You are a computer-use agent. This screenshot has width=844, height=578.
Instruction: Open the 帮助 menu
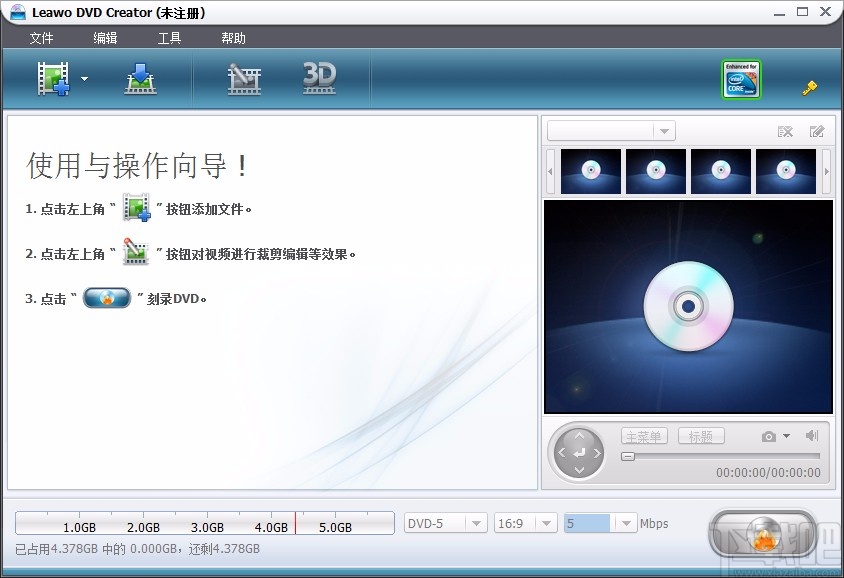tap(233, 38)
